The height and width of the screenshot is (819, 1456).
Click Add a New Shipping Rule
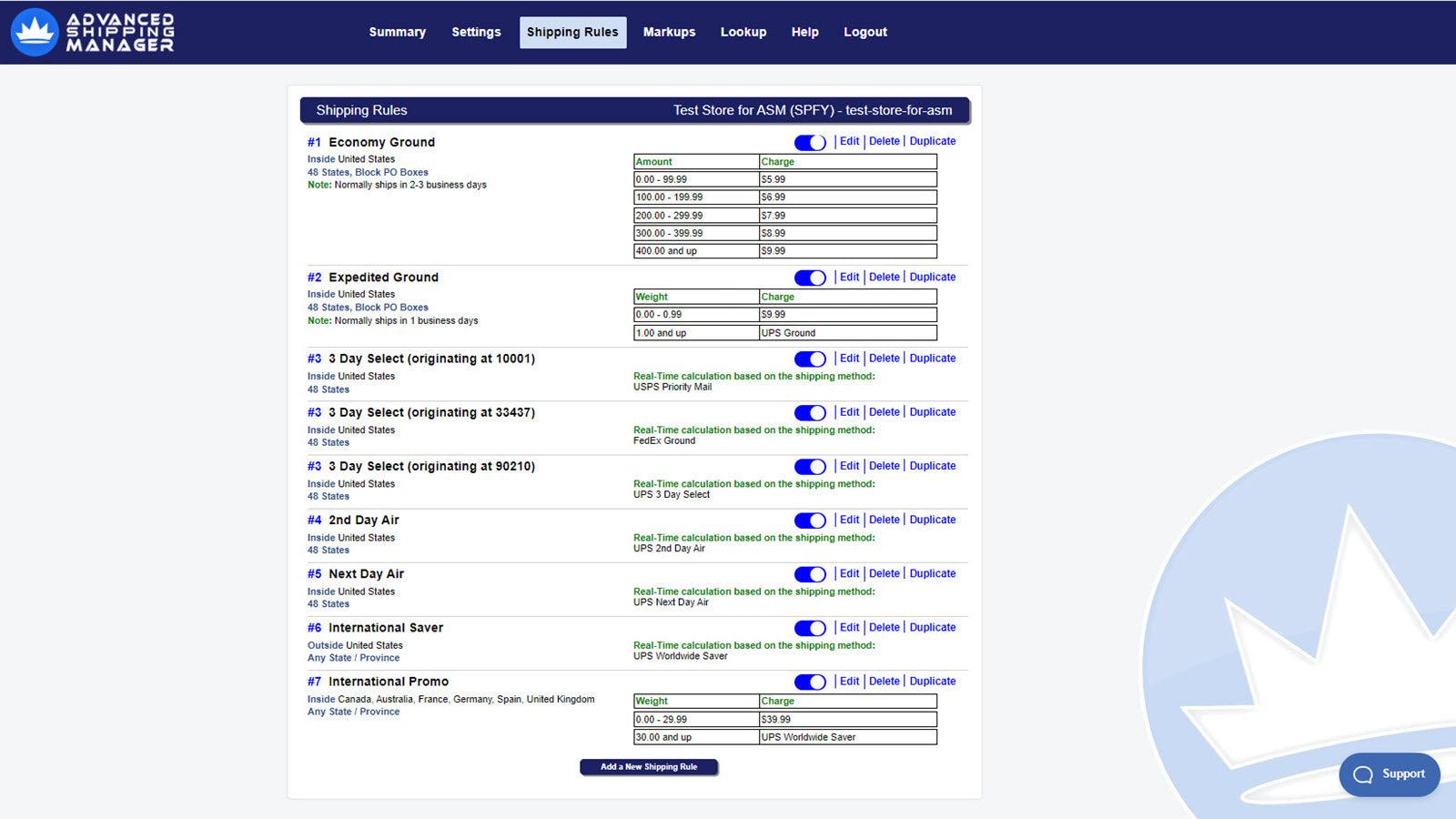[x=649, y=766]
